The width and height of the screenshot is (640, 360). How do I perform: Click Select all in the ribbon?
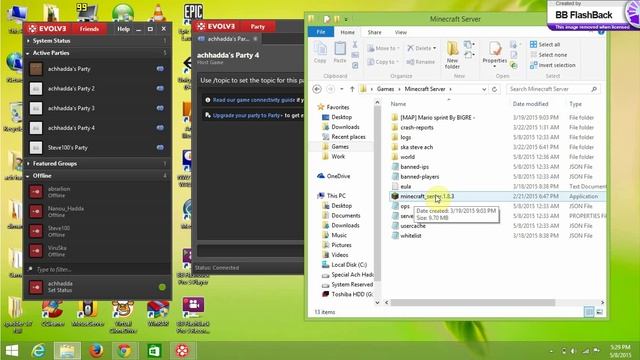click(545, 44)
